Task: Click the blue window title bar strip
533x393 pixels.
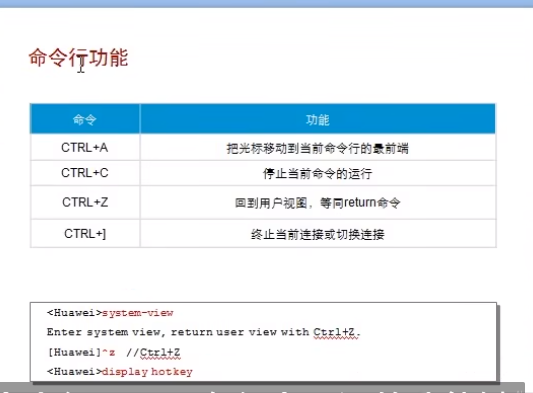Action: click(x=266, y=3)
